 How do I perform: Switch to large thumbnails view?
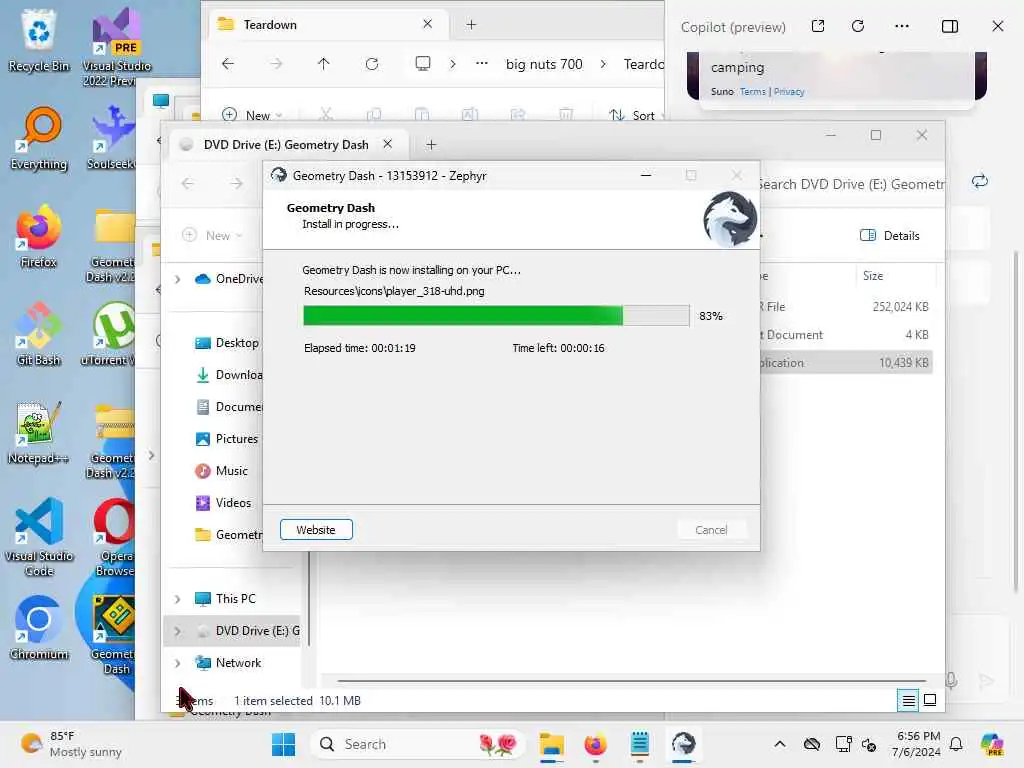pyautogui.click(x=930, y=700)
